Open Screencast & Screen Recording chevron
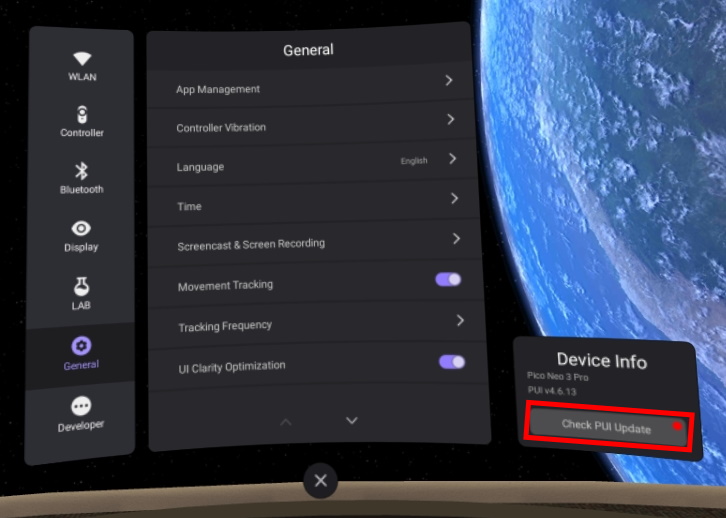This screenshot has height=518, width=726. click(x=456, y=238)
